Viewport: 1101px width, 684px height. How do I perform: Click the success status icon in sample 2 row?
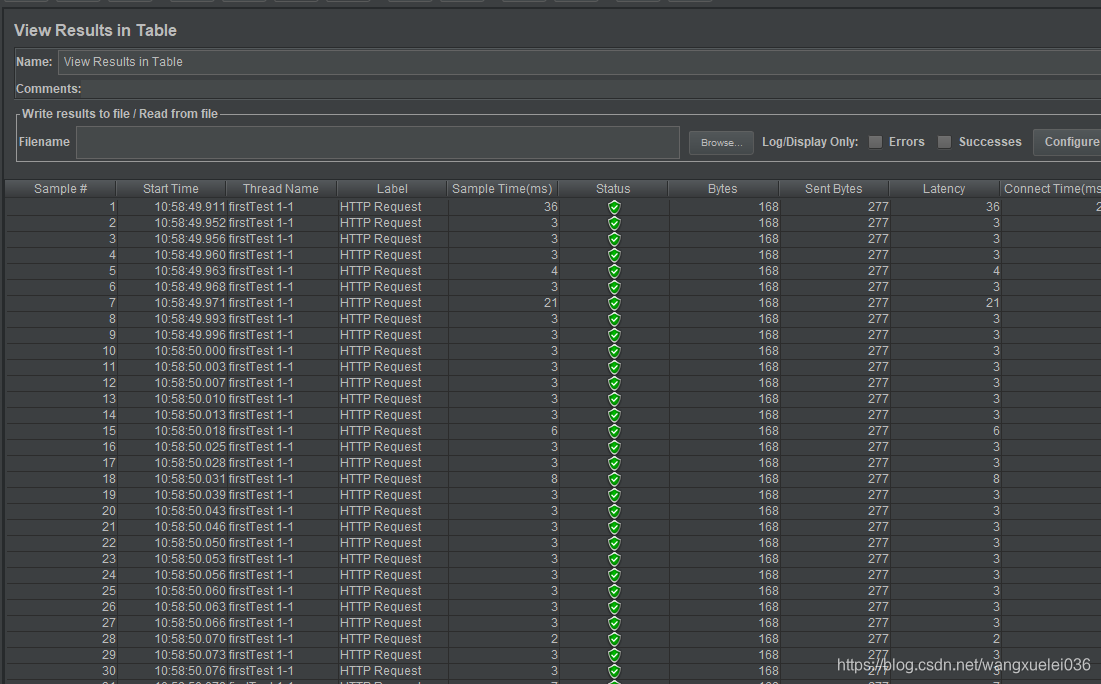pyautogui.click(x=614, y=223)
